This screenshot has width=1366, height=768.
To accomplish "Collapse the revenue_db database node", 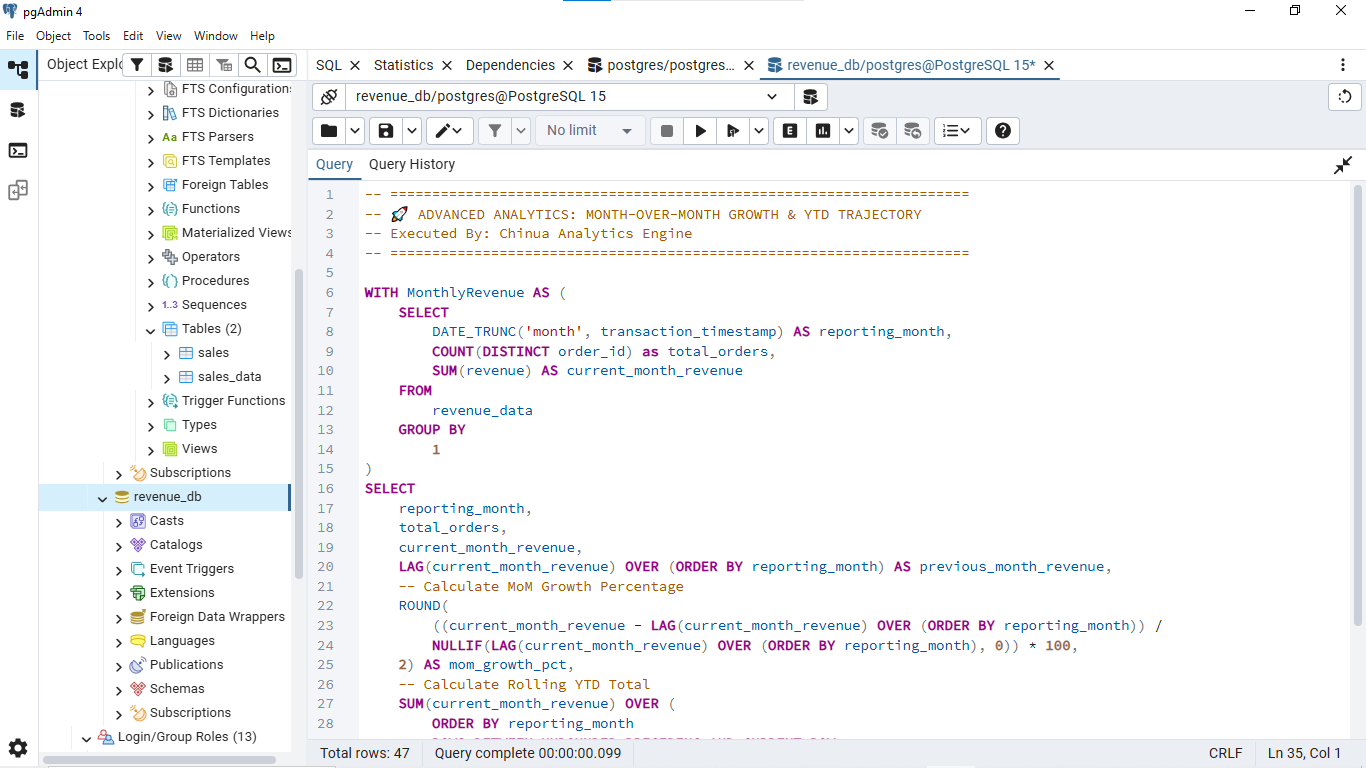I will click(x=103, y=497).
